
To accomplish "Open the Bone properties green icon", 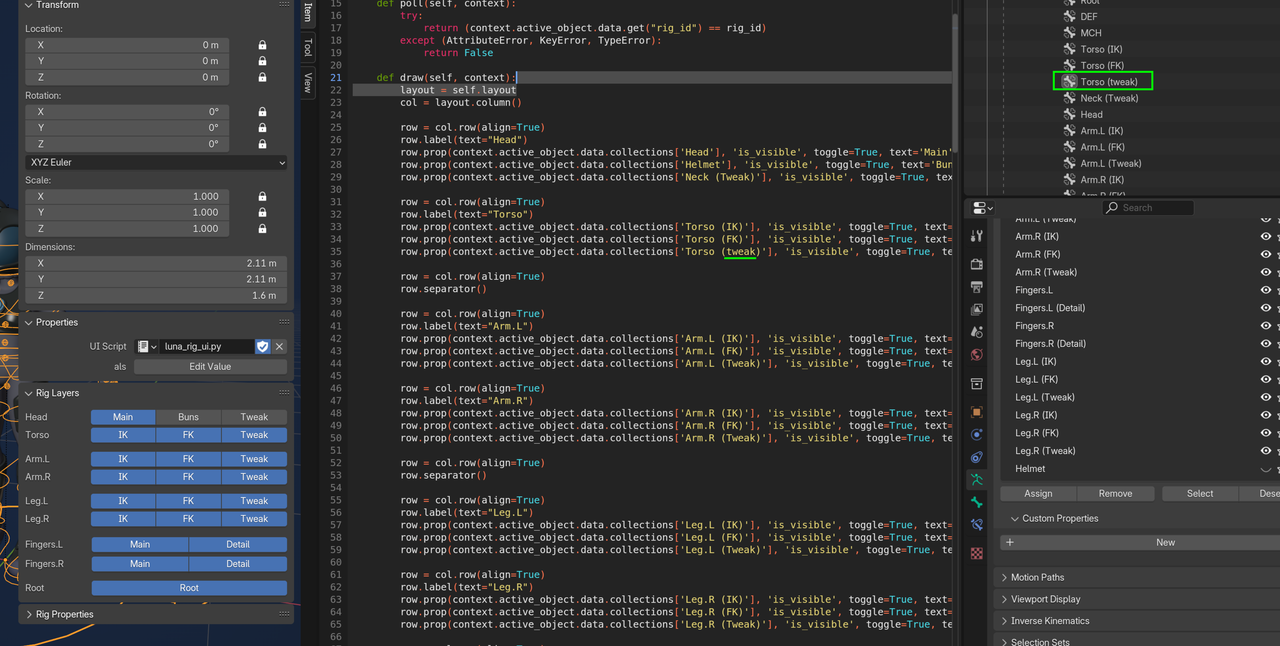I will click(976, 502).
